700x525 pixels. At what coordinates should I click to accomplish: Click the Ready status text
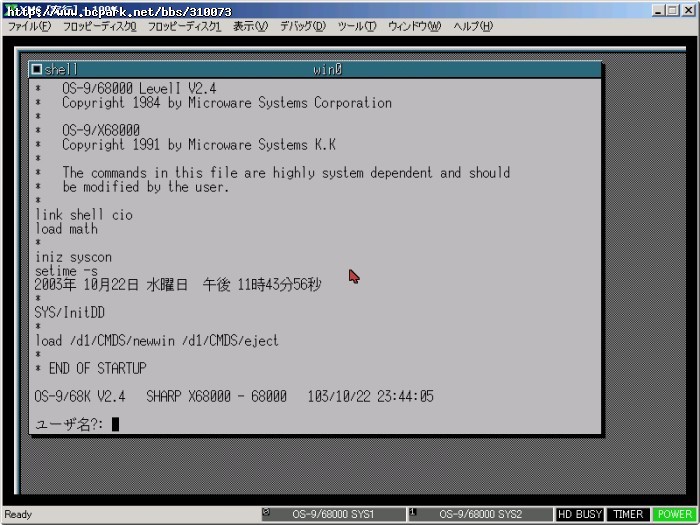(x=18, y=514)
